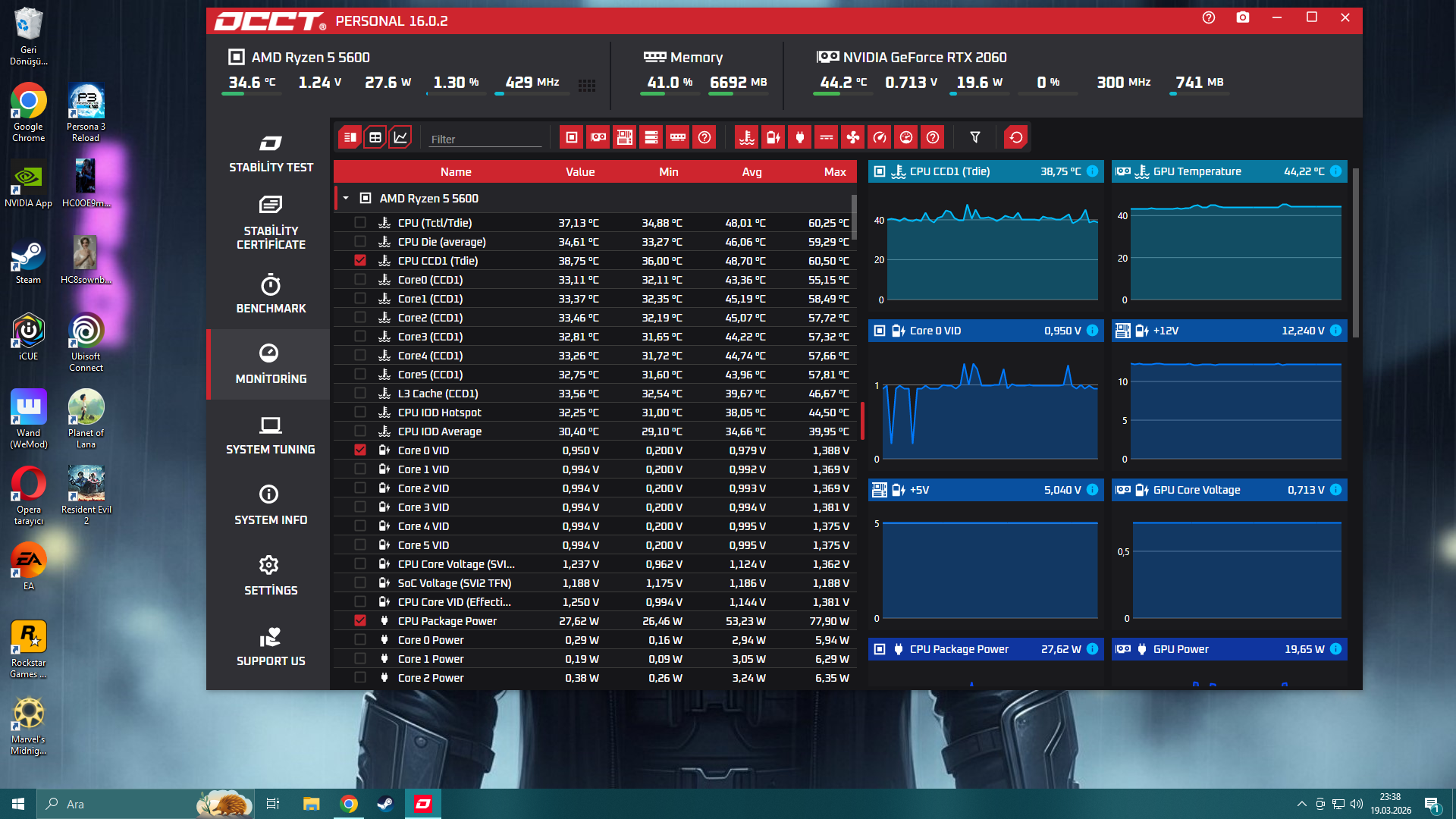Viewport: 1456px width, 819px height.
Task: Open the Settings section
Action: point(271,576)
